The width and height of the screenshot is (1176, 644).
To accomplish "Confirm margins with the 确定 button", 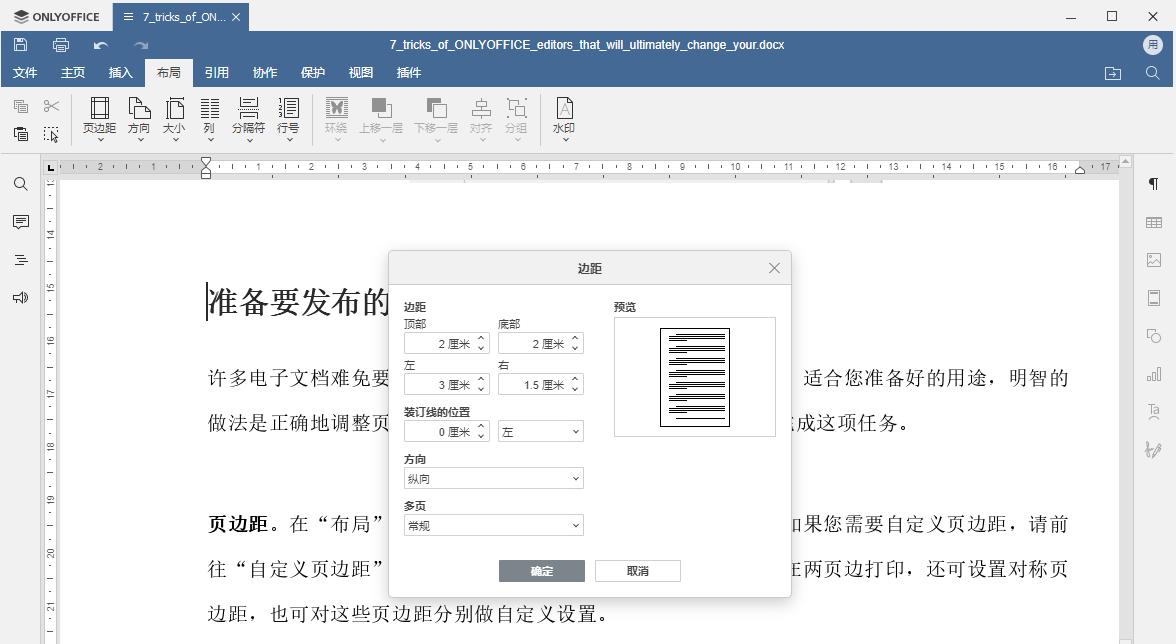I will (x=541, y=570).
